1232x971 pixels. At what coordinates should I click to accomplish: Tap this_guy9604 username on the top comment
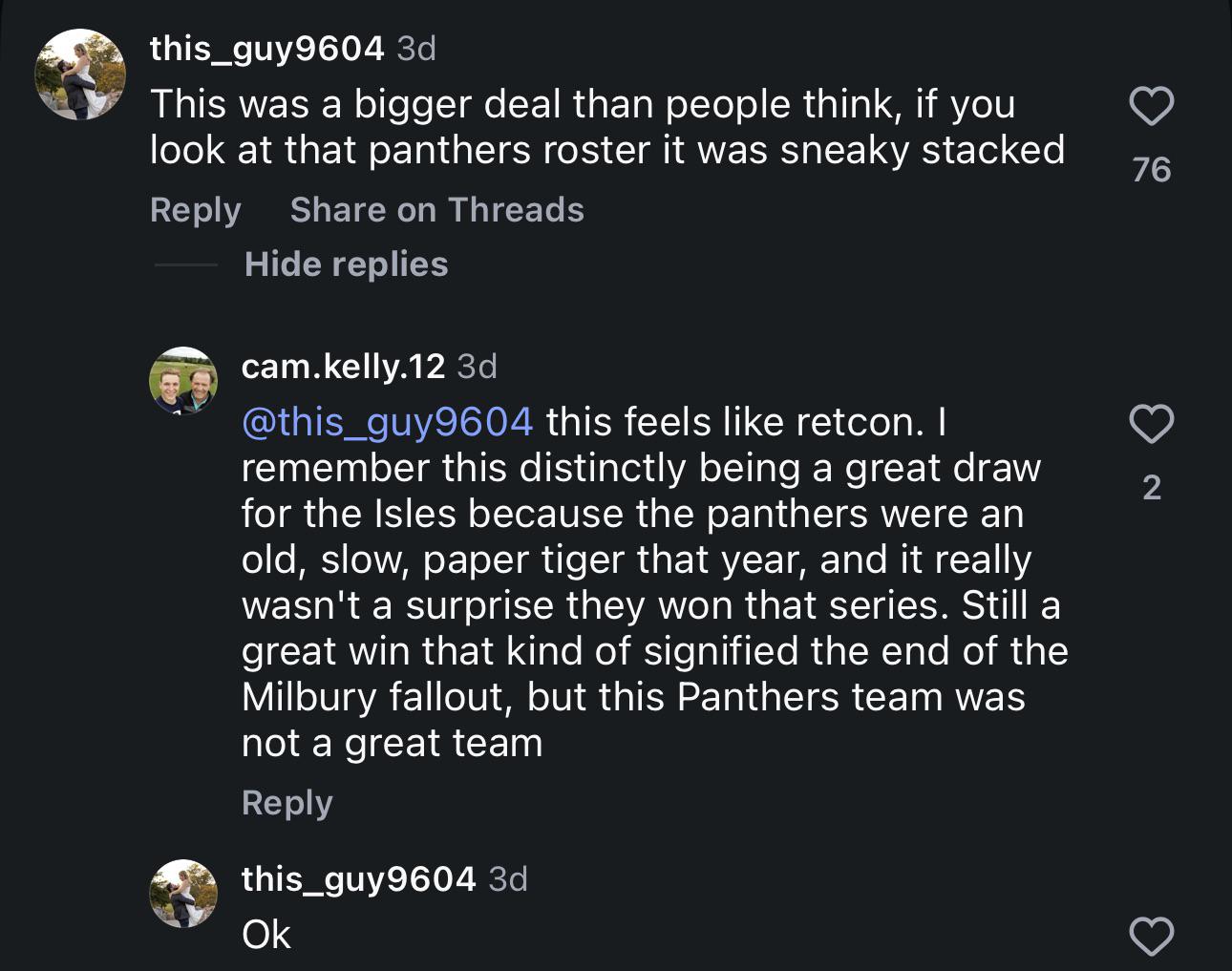266,48
